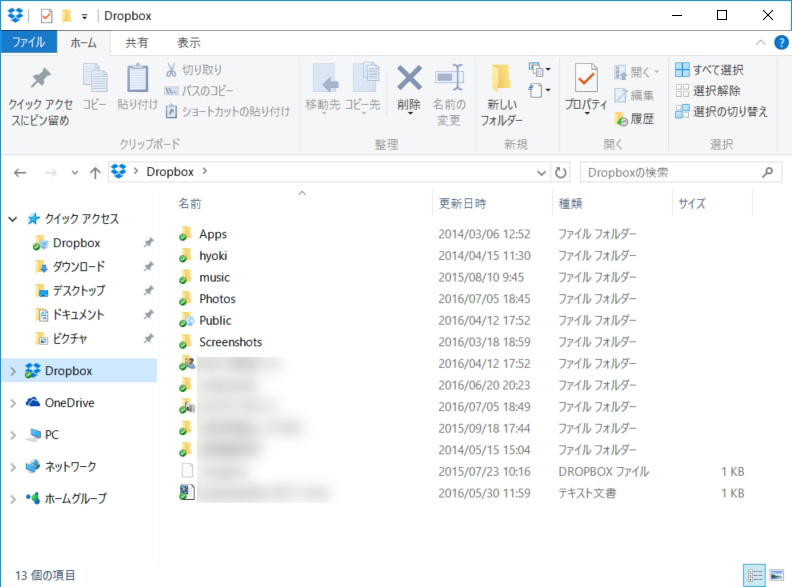Open the File (ファイル) tab
Screen dimensions: 792x587
click(29, 42)
